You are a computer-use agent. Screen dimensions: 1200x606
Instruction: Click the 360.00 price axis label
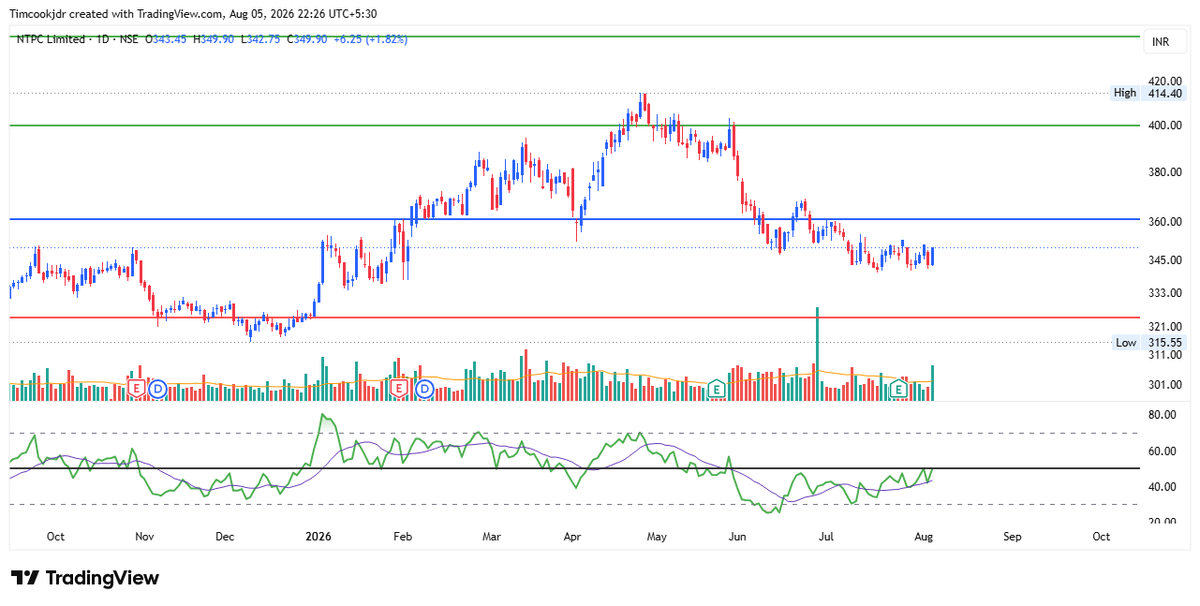(x=1166, y=222)
